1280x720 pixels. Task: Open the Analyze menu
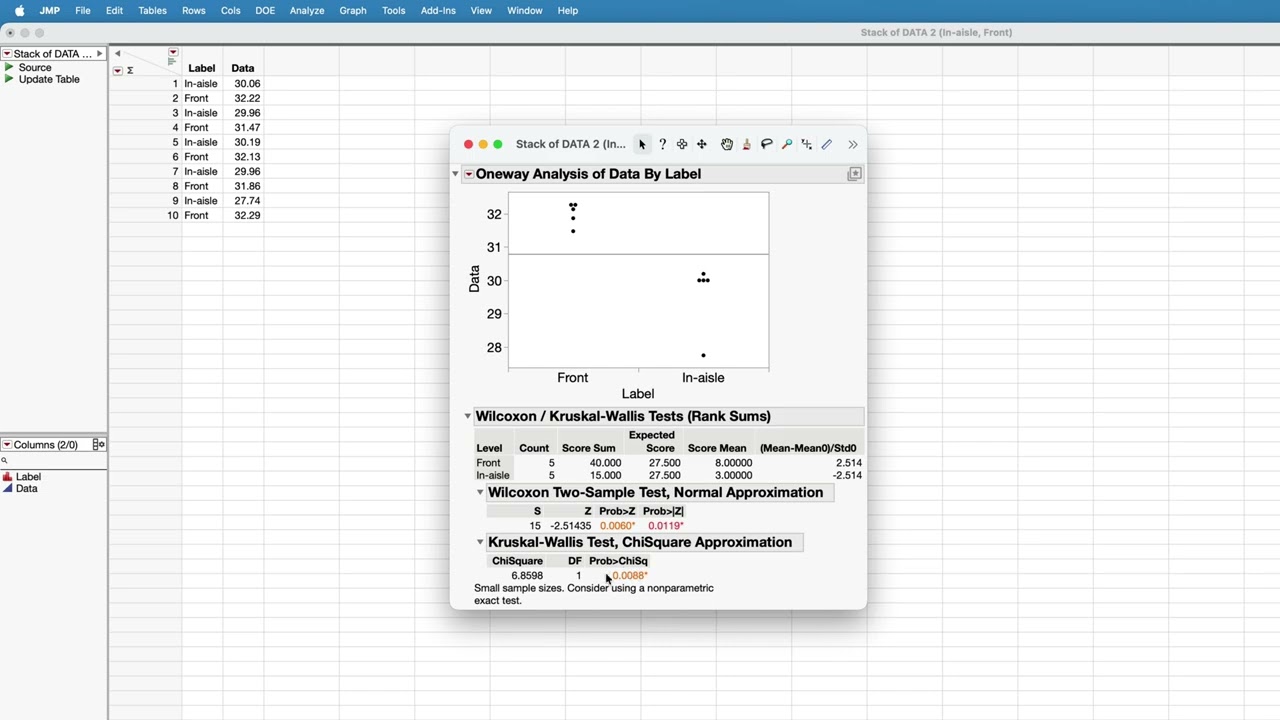307,10
